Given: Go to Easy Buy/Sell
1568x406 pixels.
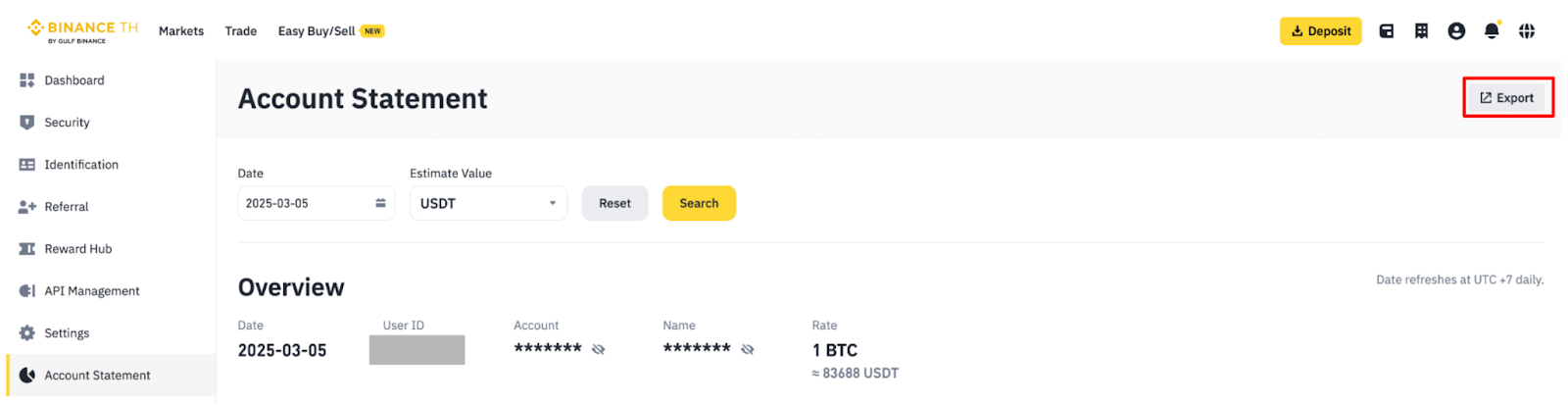Looking at the screenshot, I should click(317, 31).
